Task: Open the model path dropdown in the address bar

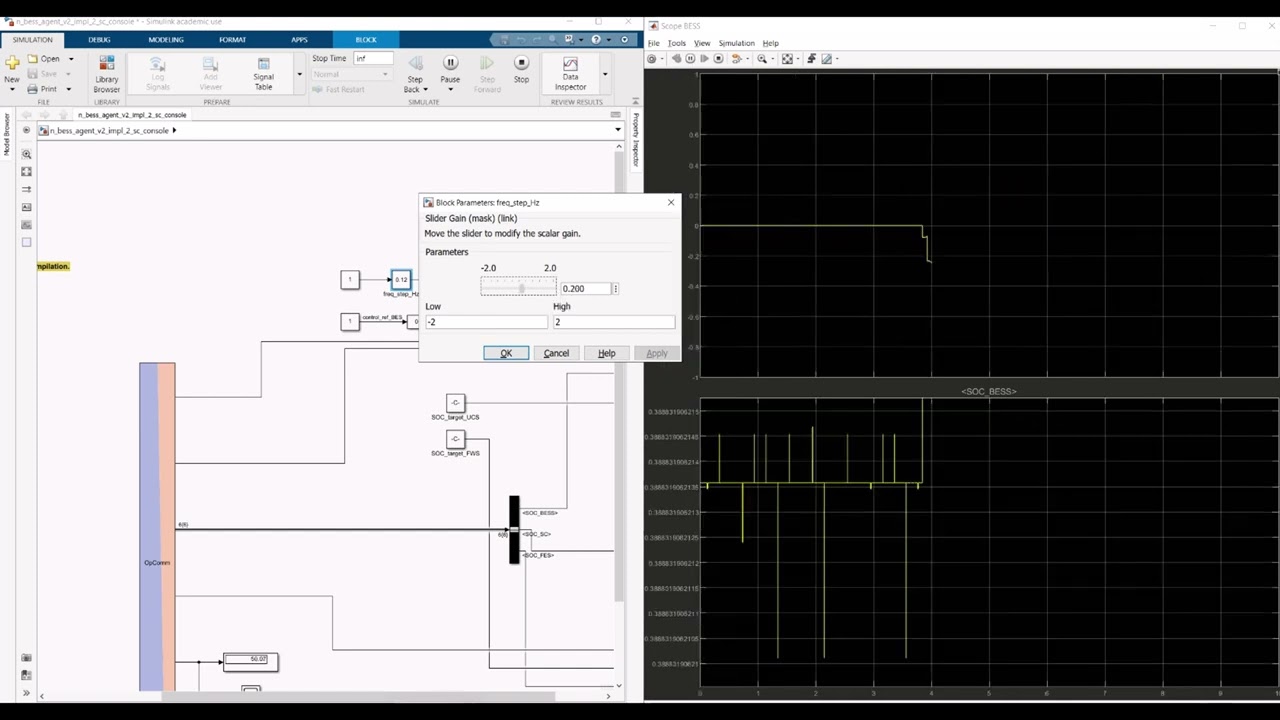Action: [x=617, y=130]
